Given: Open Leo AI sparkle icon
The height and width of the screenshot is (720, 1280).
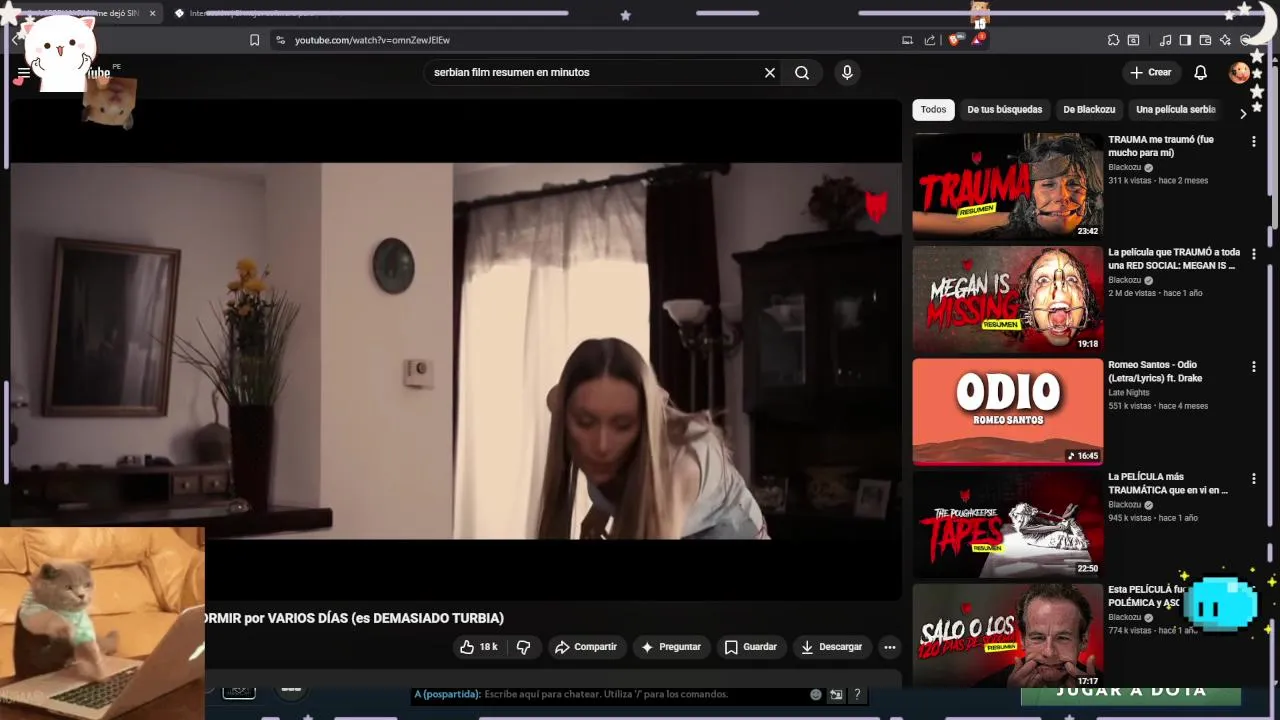Looking at the screenshot, I should pos(1225,40).
